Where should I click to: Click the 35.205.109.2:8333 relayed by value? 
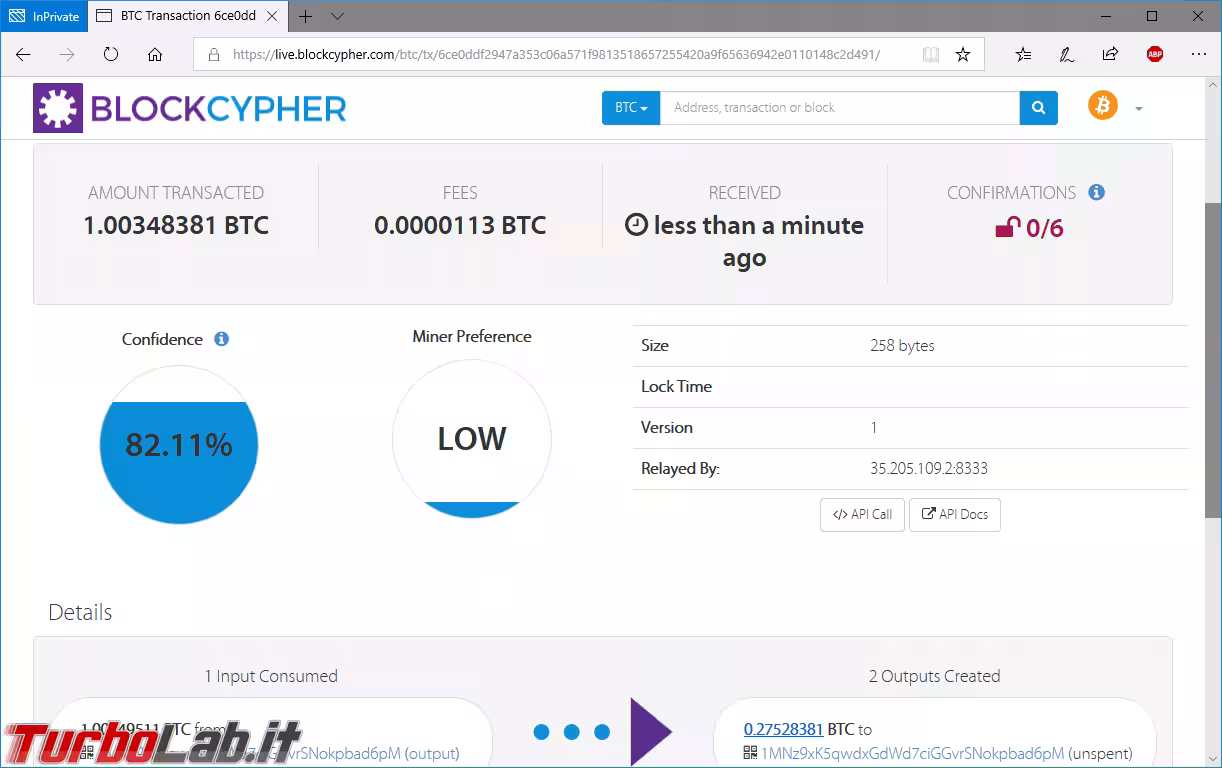[x=929, y=468]
